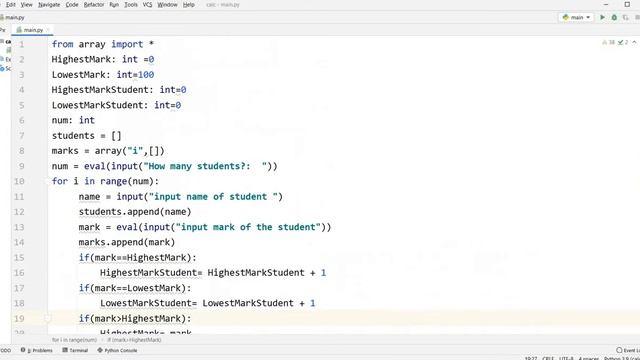The width and height of the screenshot is (640, 360).
Task: Open the Help menu
Action: (189, 5)
